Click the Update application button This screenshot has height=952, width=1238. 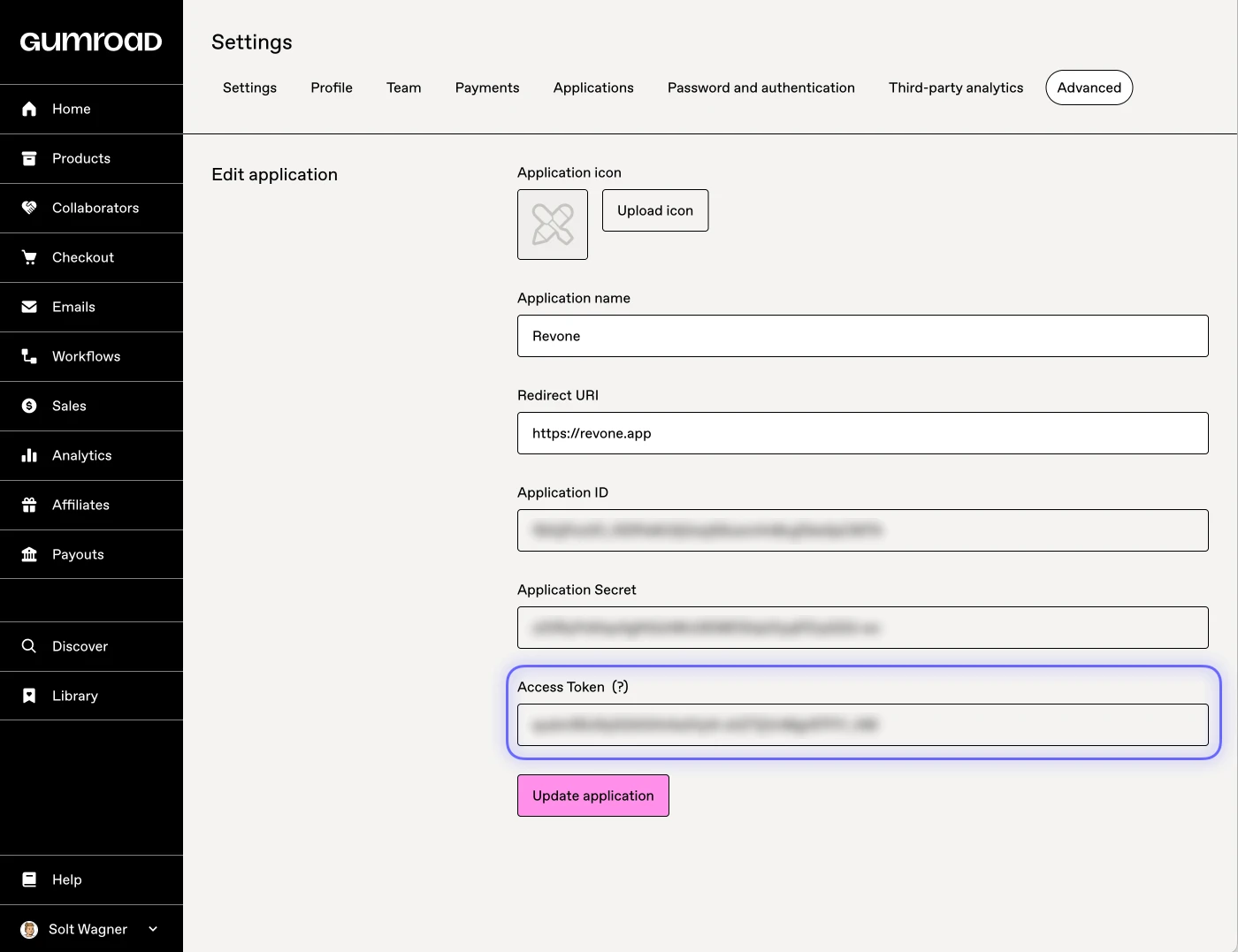[x=593, y=796]
